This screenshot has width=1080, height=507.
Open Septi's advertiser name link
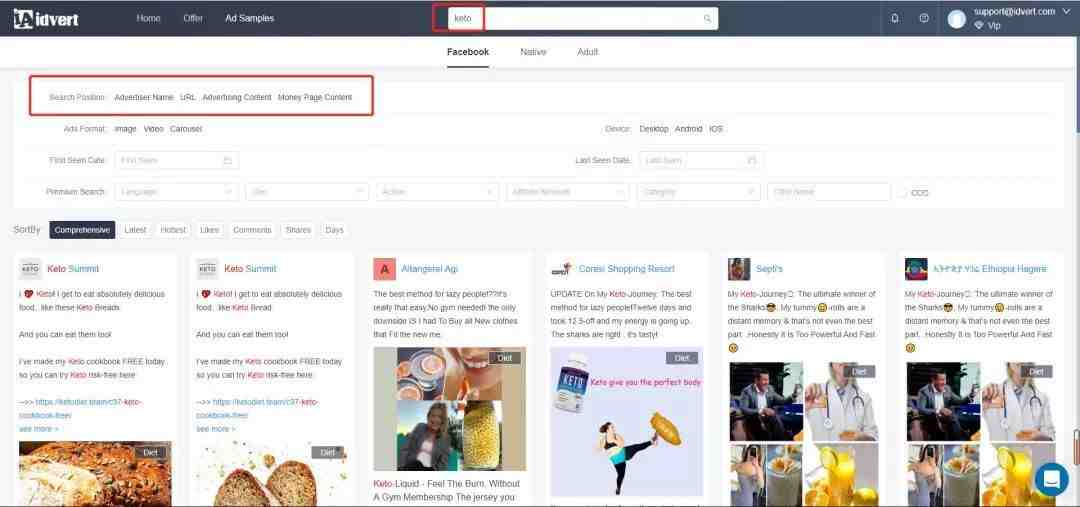click(769, 269)
